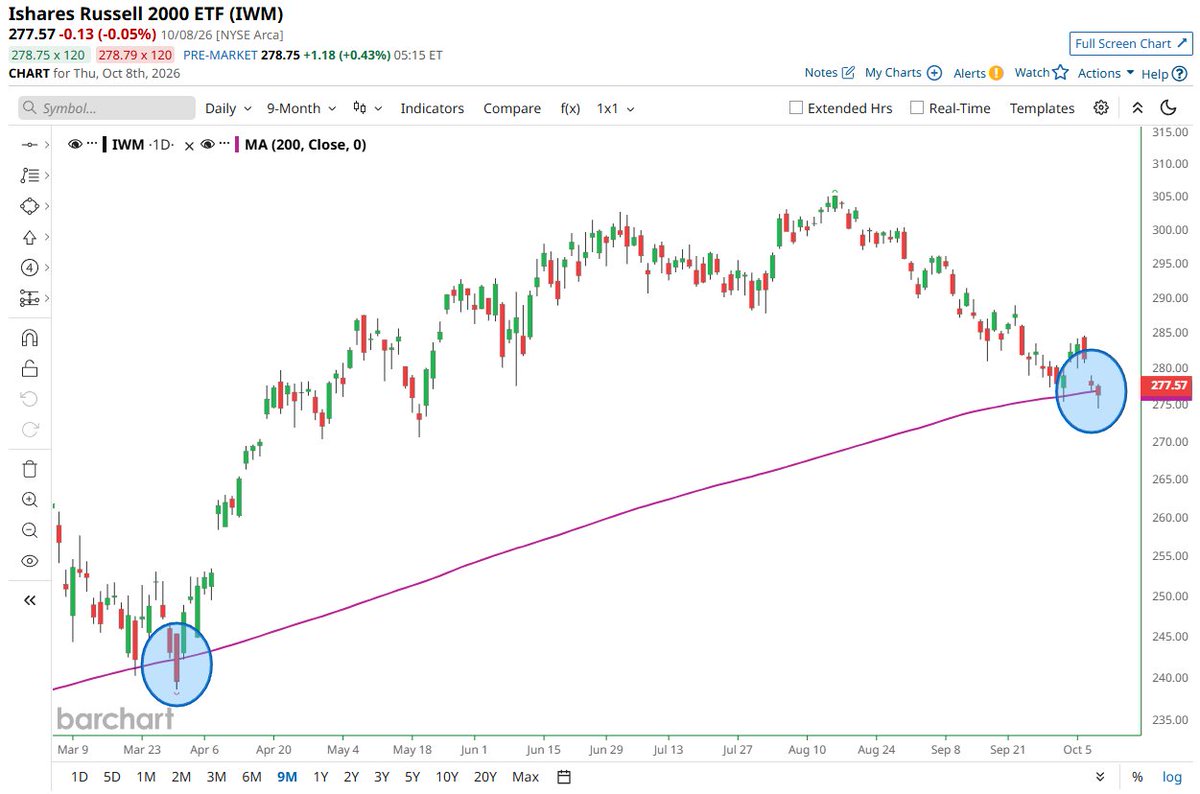Open the Daily frequency dropdown
The height and width of the screenshot is (794, 1200).
pyautogui.click(x=227, y=108)
